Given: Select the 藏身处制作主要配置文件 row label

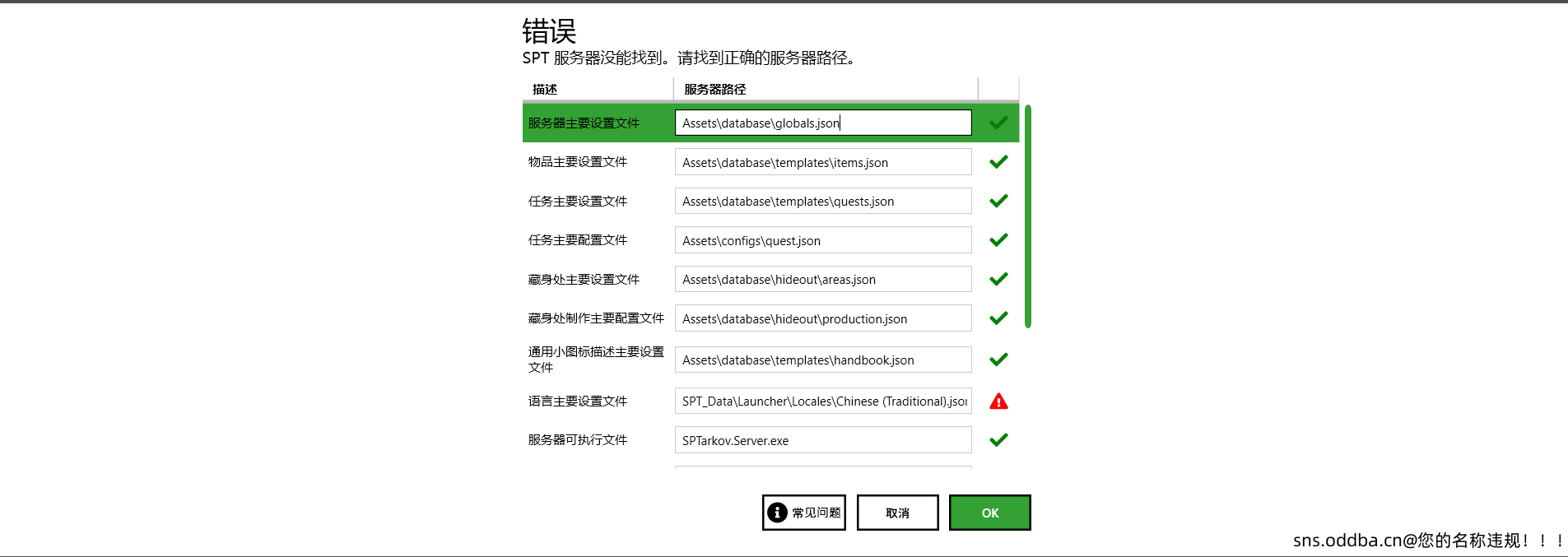Looking at the screenshot, I should tap(596, 318).
